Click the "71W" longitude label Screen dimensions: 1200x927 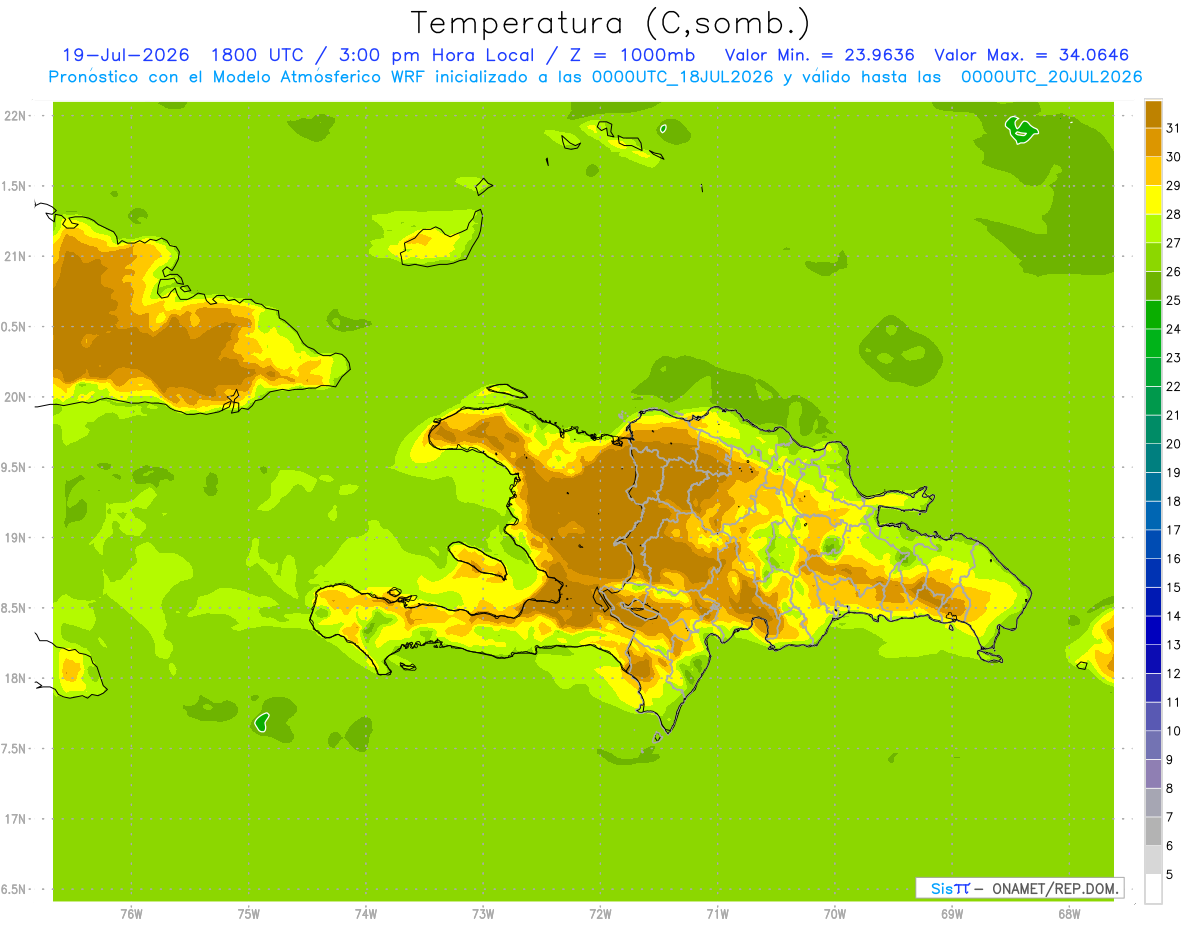[x=717, y=913]
